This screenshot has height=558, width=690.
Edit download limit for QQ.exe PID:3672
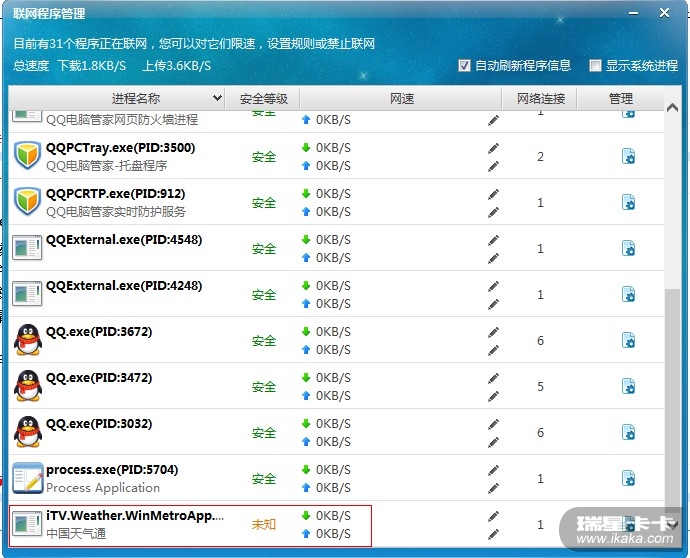coord(493,332)
